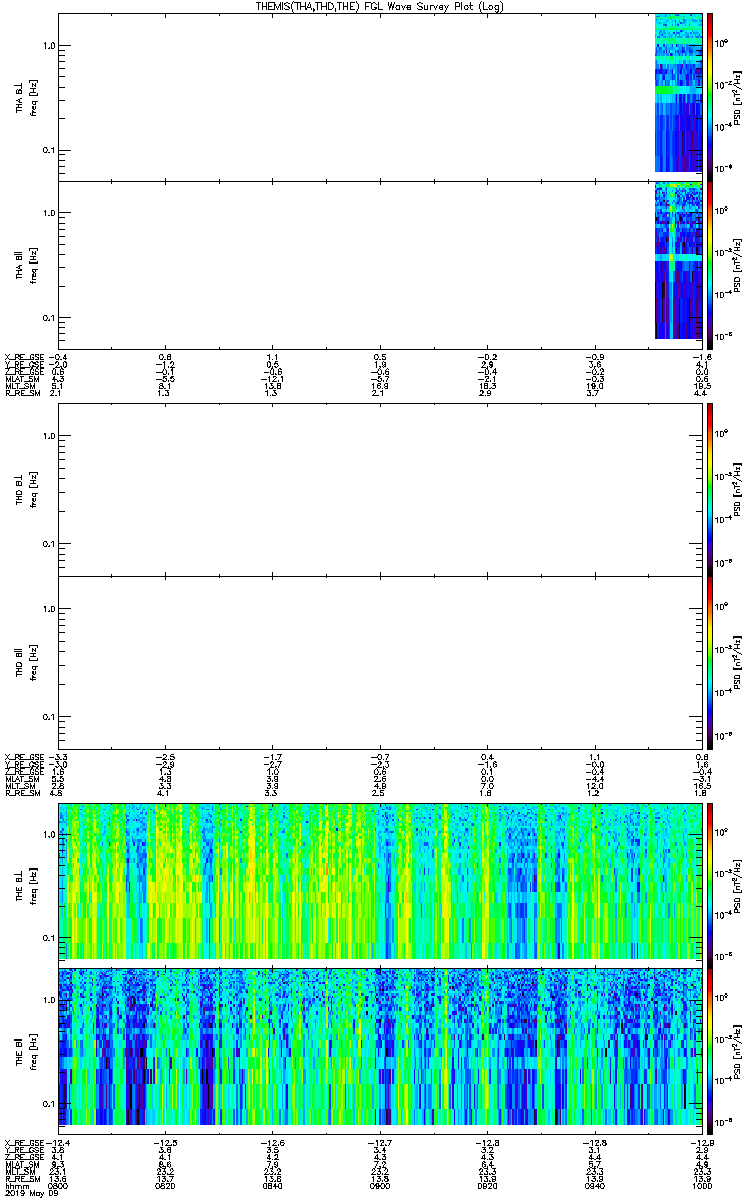Click the X_RE_GSE row label below THD panels

click(x=24, y=756)
